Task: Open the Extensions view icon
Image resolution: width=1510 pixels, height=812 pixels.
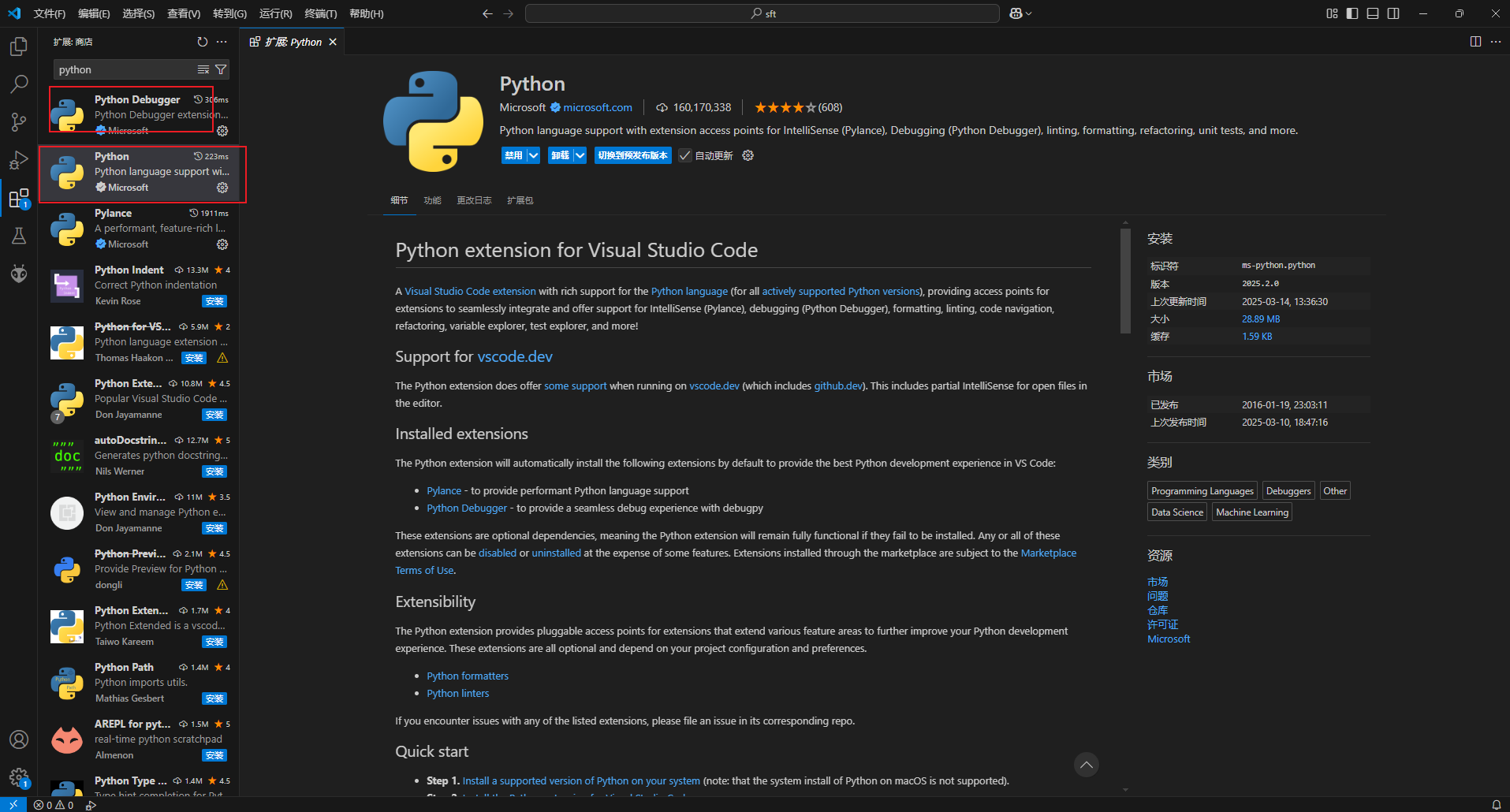Action: coord(19,198)
